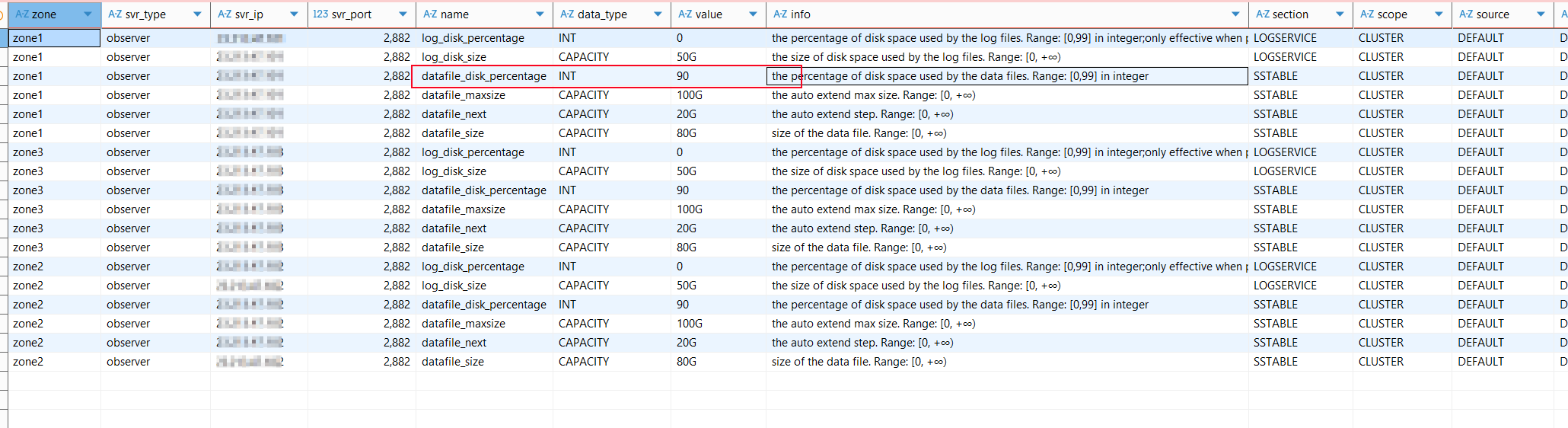Click the numeric 123 icon of svr_port column
This screenshot has width=1568, height=428.
tap(321, 14)
